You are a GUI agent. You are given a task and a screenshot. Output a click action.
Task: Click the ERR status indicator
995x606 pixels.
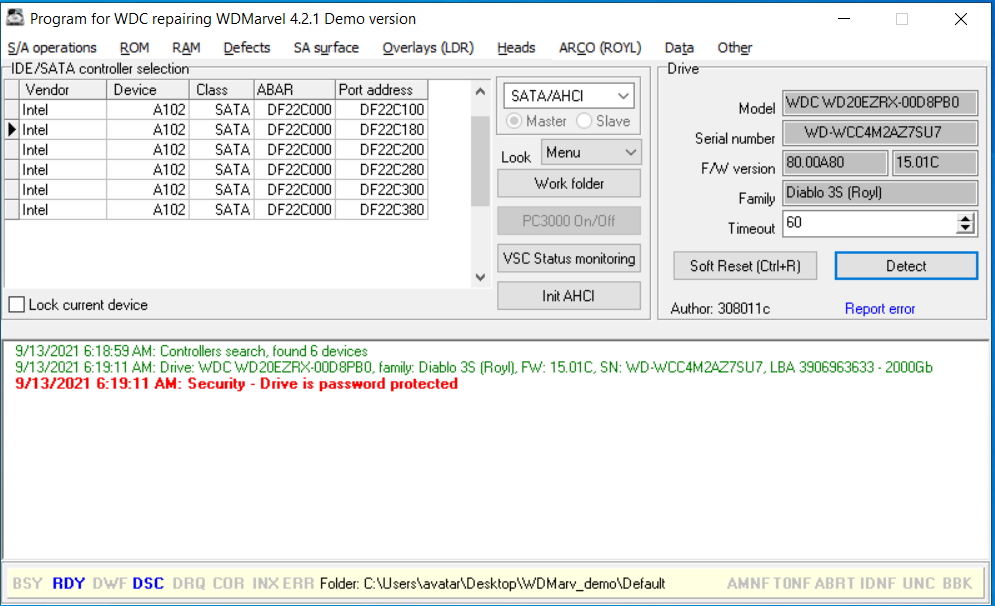[x=298, y=583]
